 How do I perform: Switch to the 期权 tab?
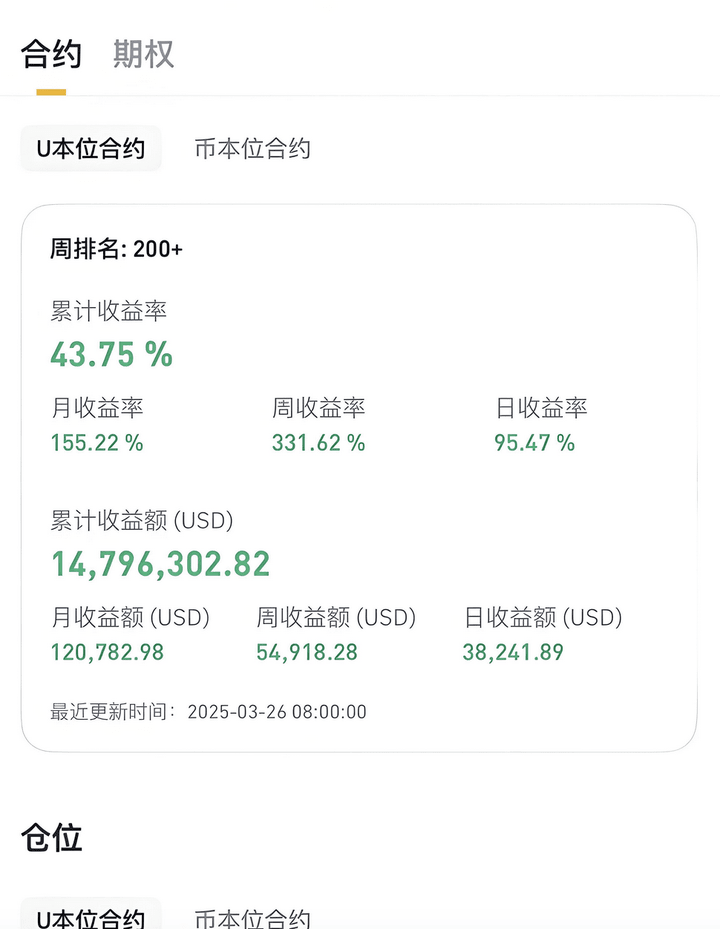143,54
